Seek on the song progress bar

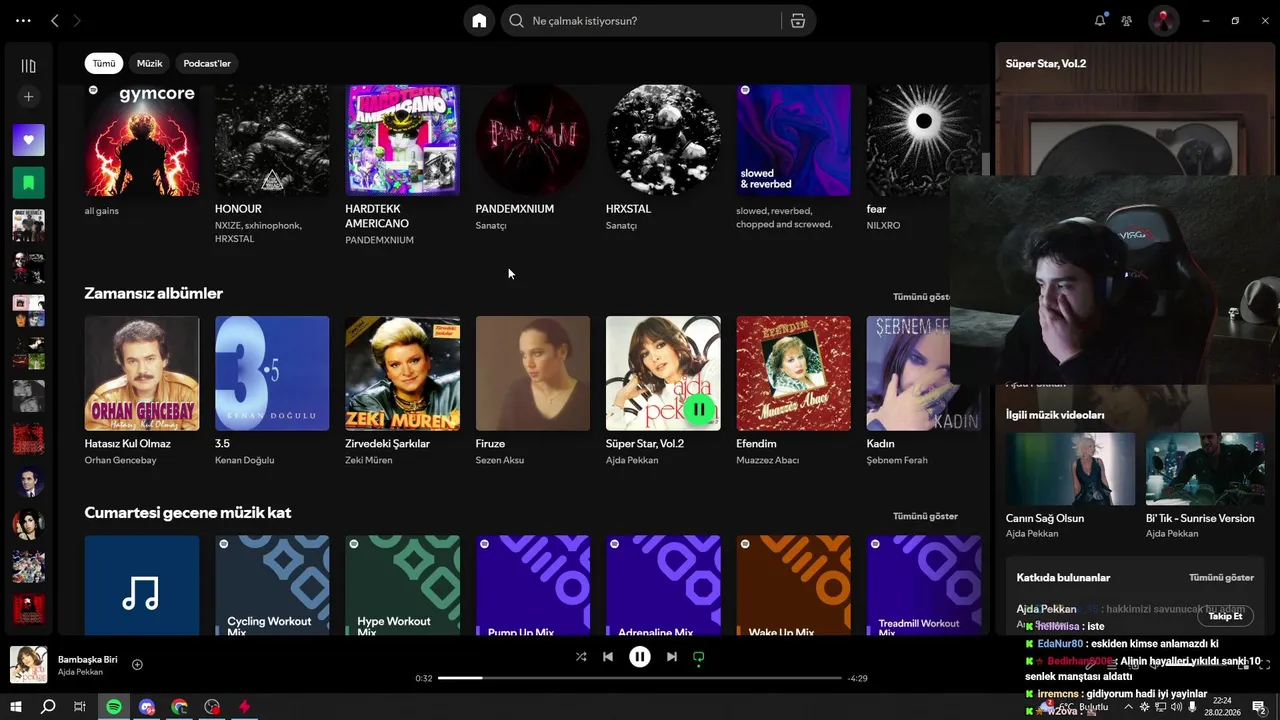pyautogui.click(x=640, y=678)
